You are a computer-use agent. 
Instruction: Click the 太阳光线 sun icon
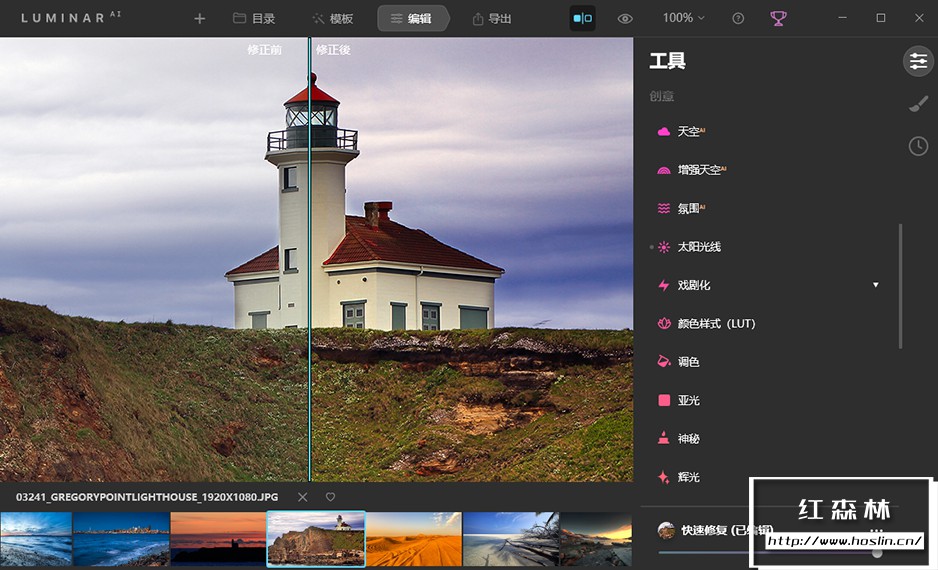(663, 247)
